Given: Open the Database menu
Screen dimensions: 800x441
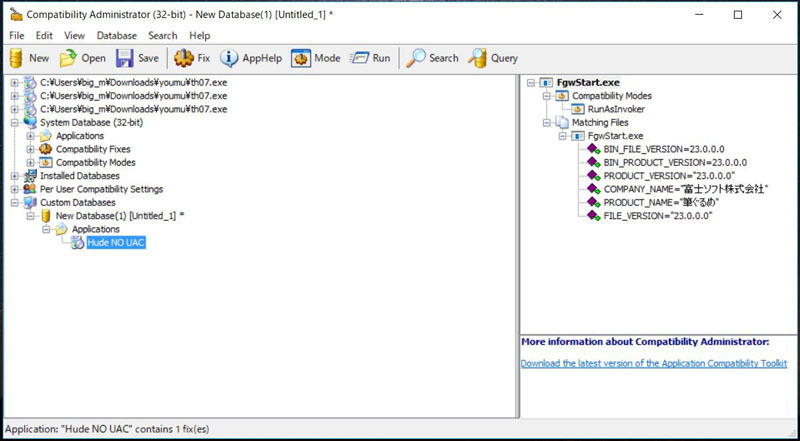Looking at the screenshot, I should [x=117, y=36].
